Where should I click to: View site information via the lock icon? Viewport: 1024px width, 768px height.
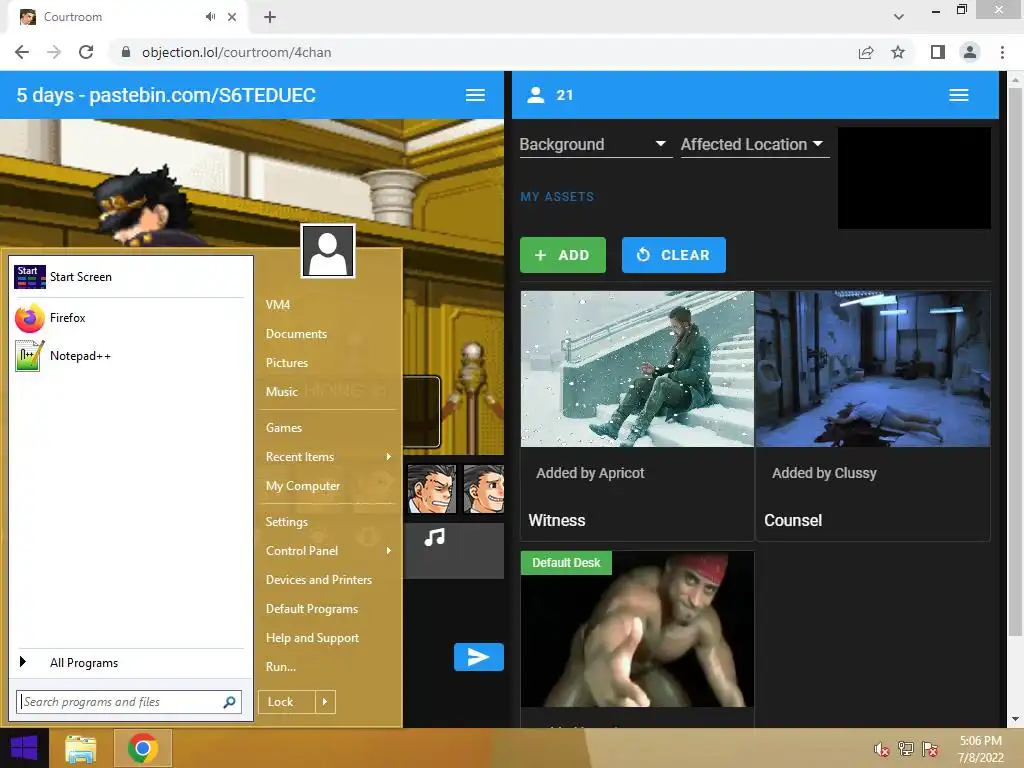click(126, 52)
